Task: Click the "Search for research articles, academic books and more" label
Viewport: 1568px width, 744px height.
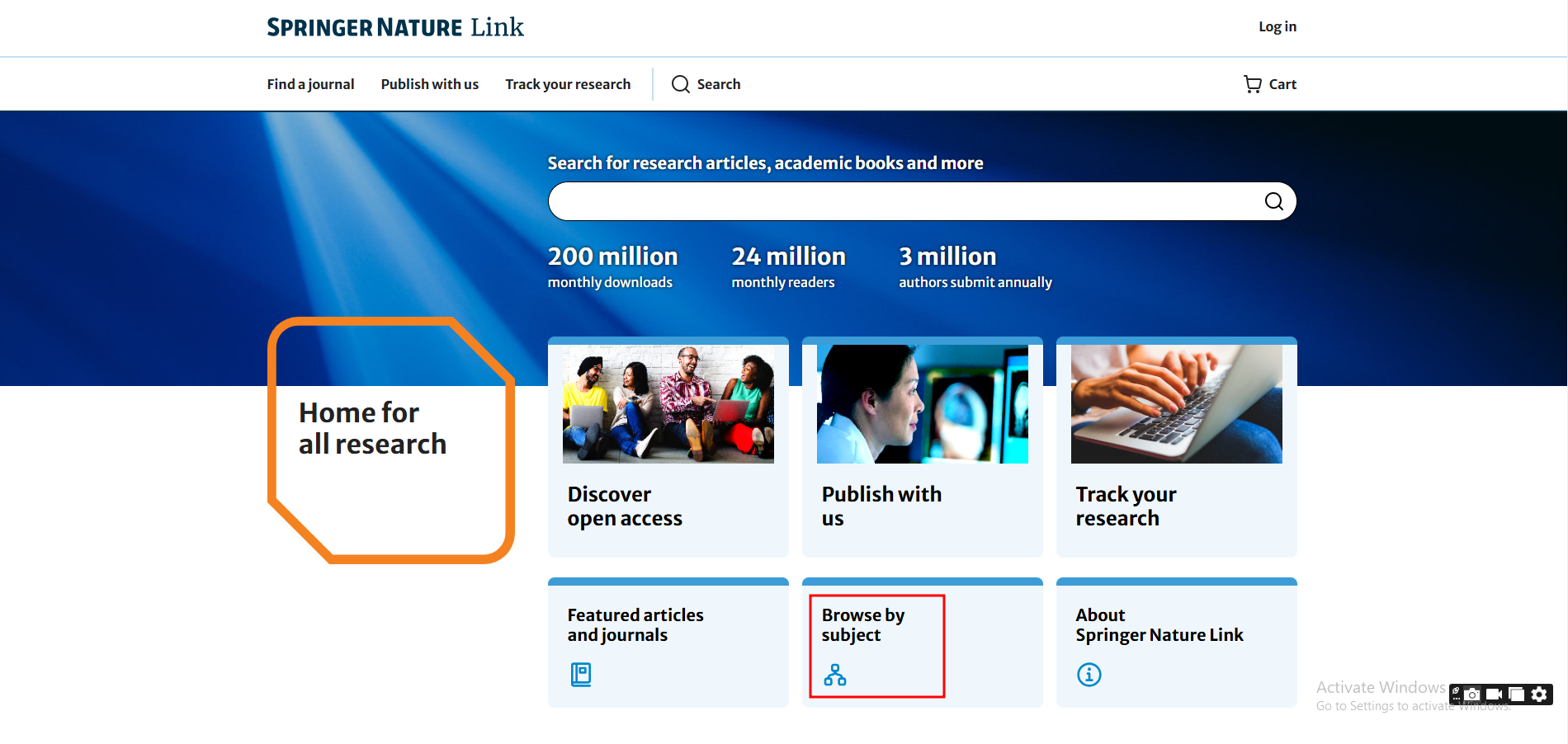Action: (x=765, y=163)
